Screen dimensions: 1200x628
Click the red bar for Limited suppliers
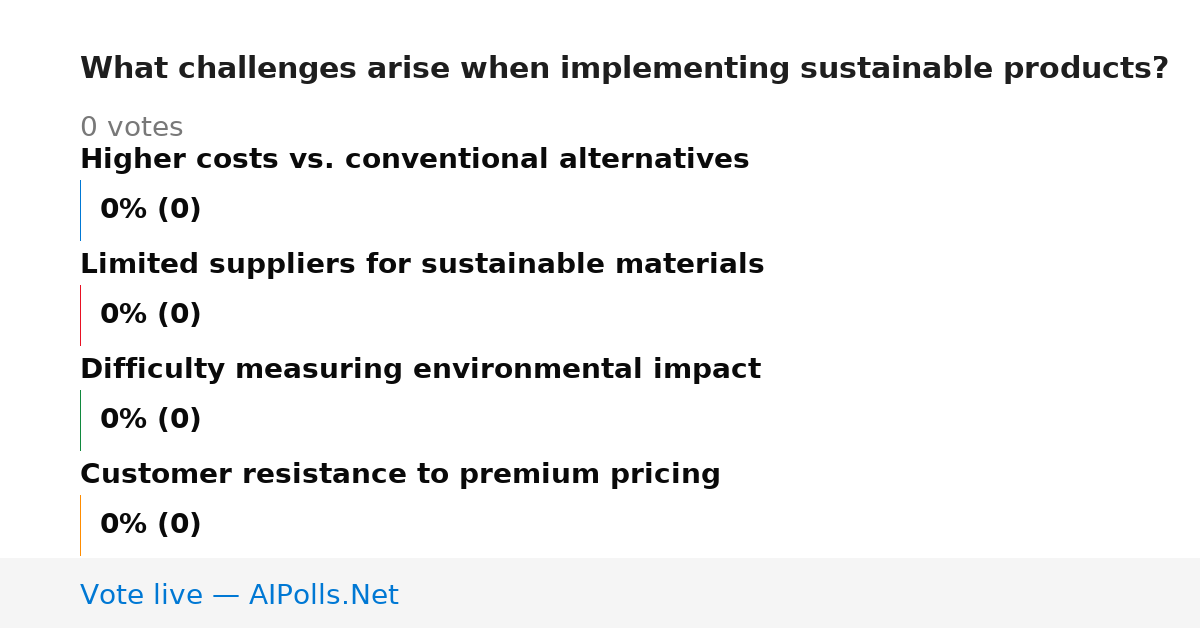coord(80,315)
